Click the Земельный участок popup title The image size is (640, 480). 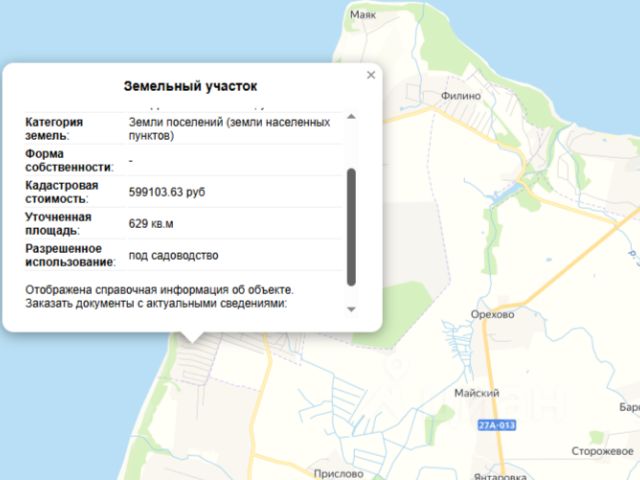(x=191, y=86)
